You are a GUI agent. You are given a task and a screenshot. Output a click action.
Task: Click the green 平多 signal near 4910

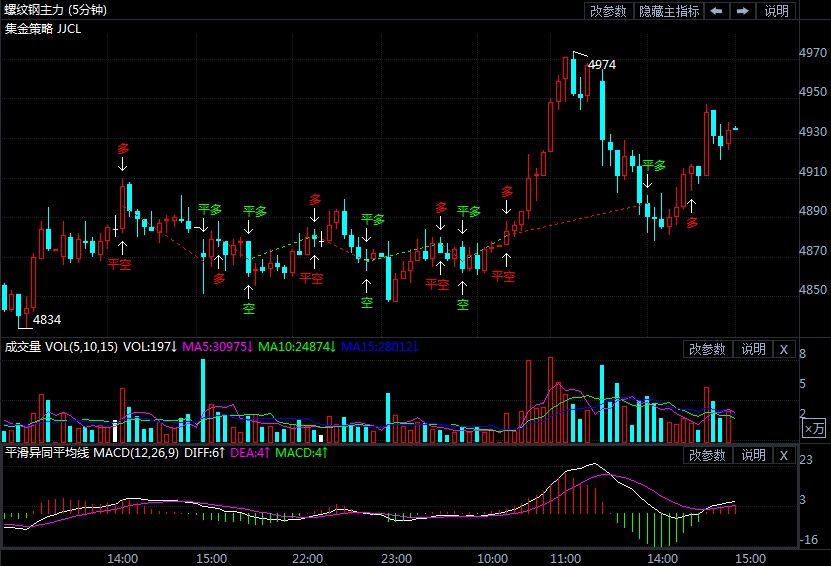coord(654,165)
